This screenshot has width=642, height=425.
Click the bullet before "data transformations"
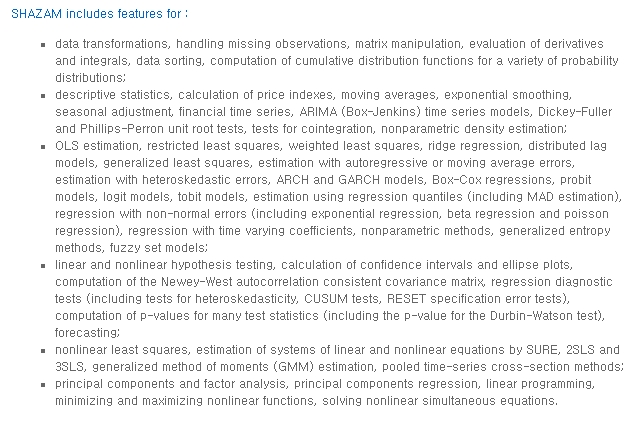coord(42,46)
